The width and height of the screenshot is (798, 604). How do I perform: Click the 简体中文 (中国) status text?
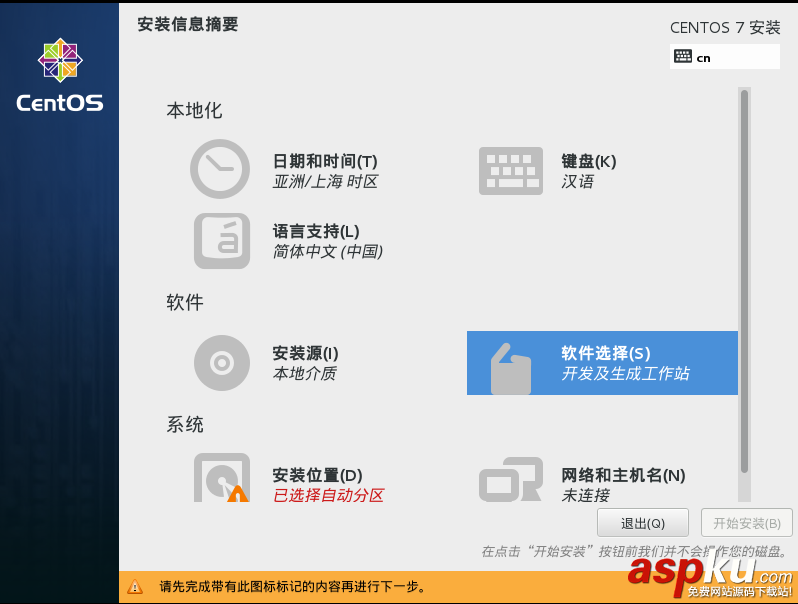(x=328, y=251)
